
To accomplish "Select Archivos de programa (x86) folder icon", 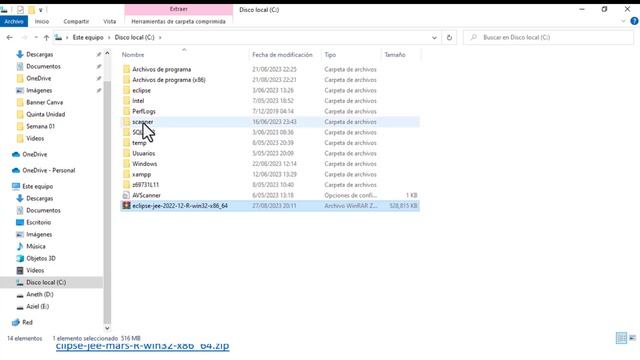I will [127, 80].
